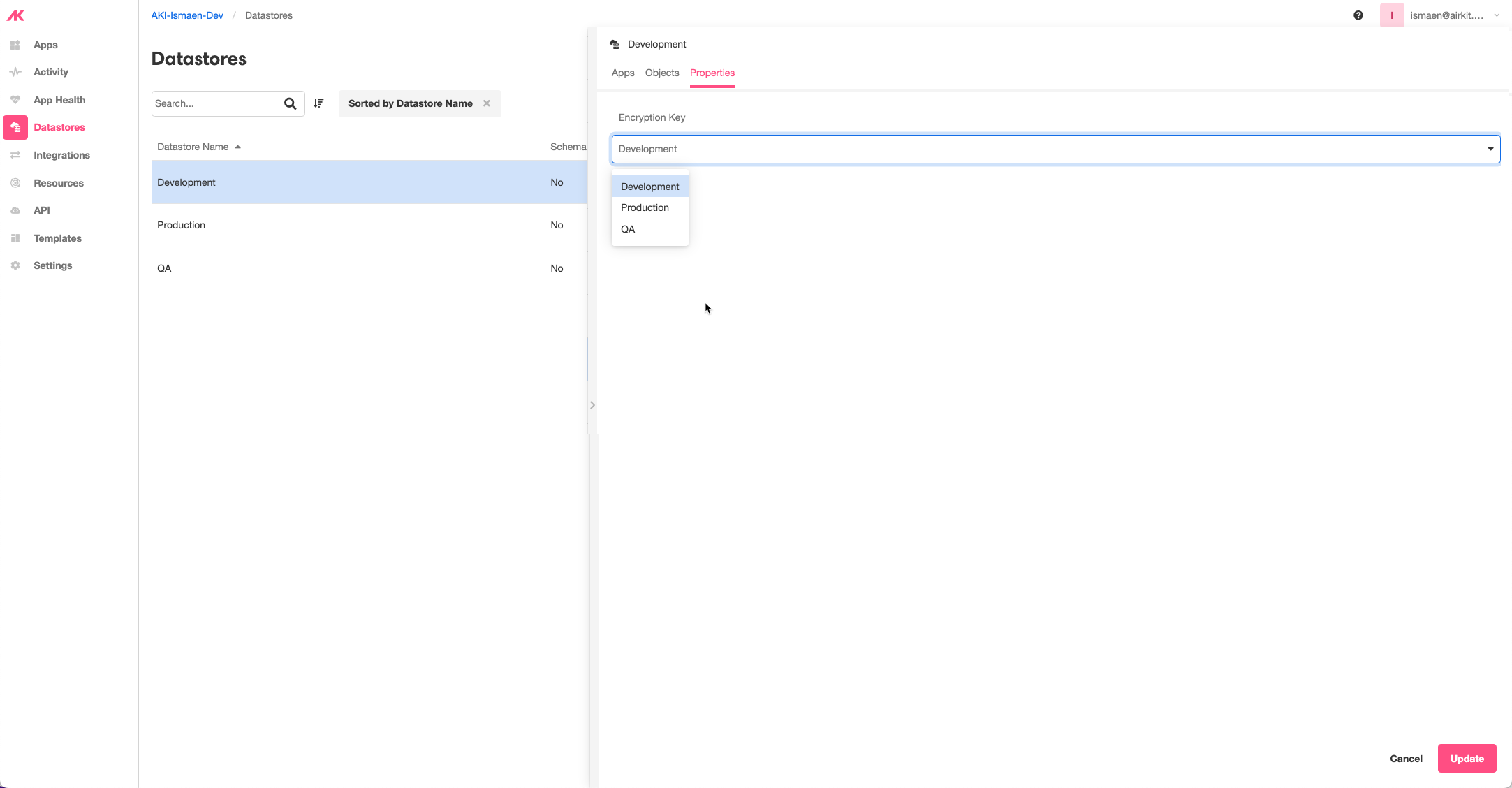Switch to the Apps tab in panel
1512x788 pixels.
point(622,73)
